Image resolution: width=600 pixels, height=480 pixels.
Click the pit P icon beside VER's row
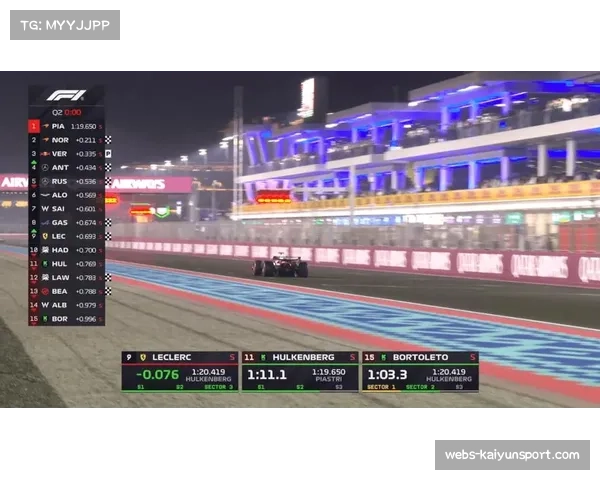click(x=108, y=154)
